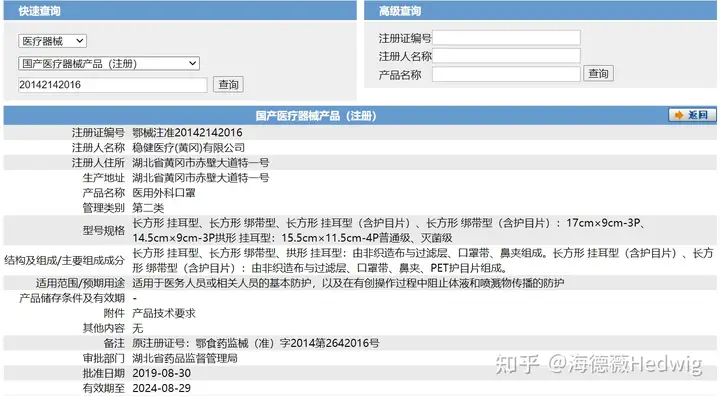The width and height of the screenshot is (720, 396).
Task: Click the 注册人名称 input field
Action: click(506, 56)
